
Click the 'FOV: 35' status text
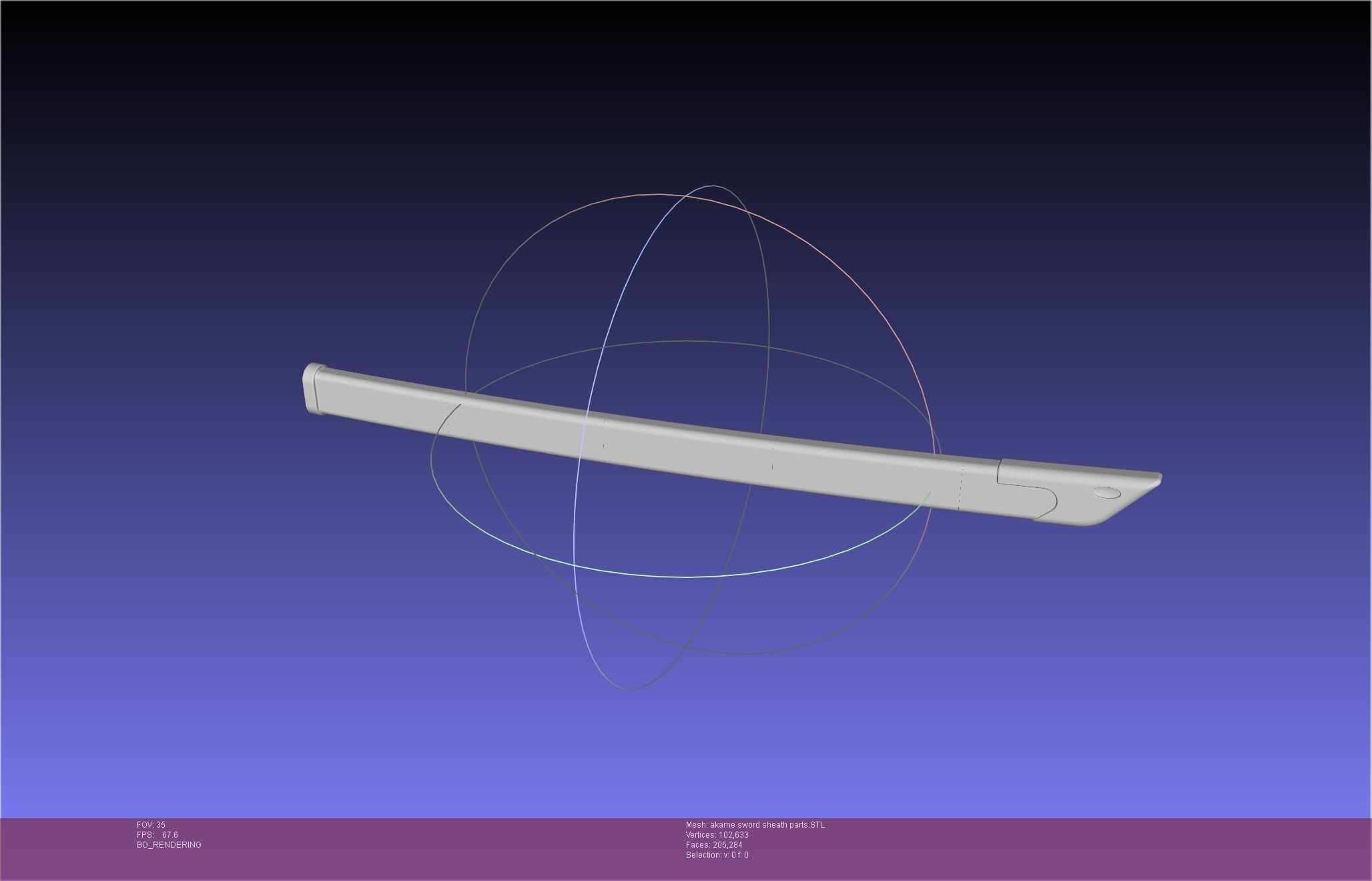pos(151,825)
